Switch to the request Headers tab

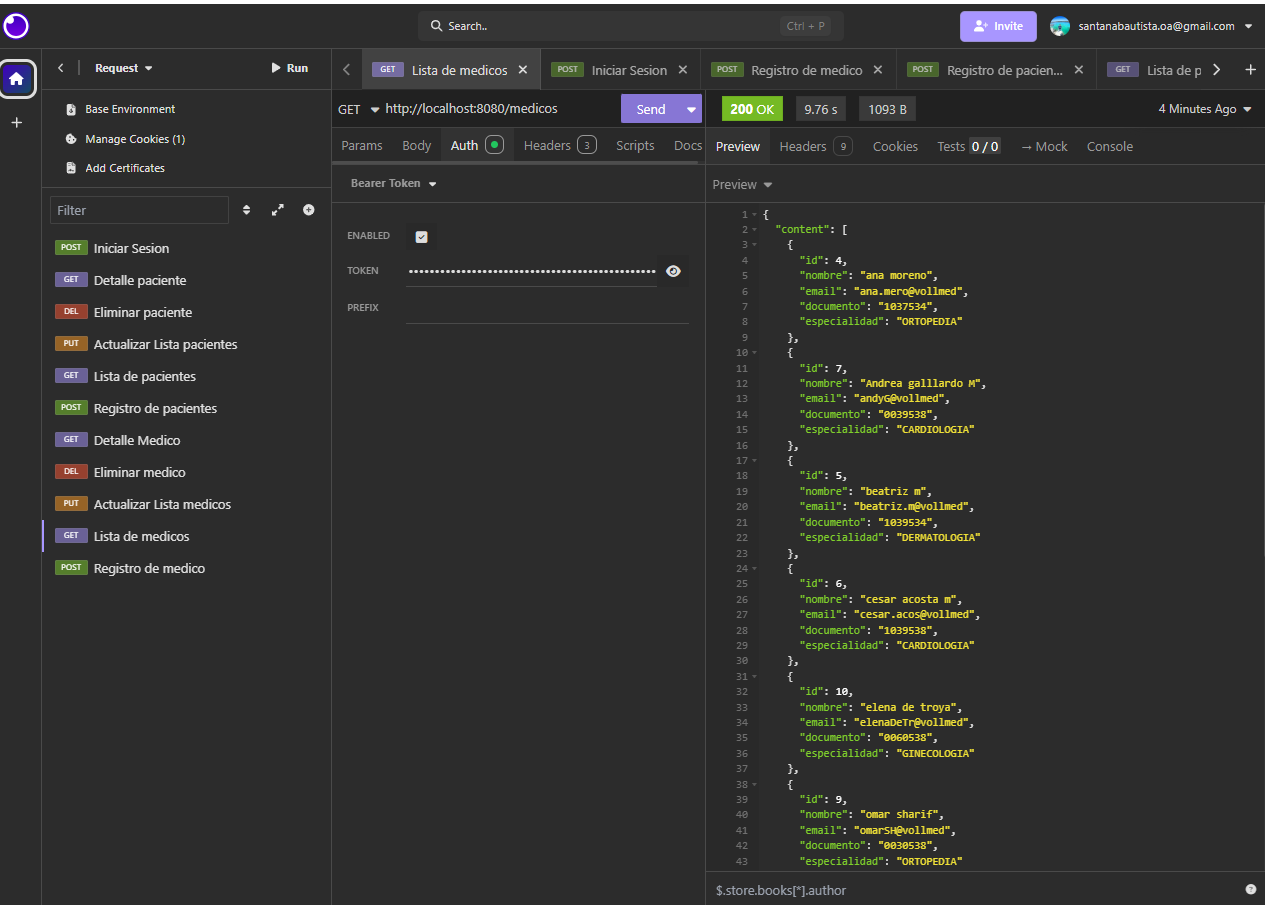pyautogui.click(x=560, y=146)
